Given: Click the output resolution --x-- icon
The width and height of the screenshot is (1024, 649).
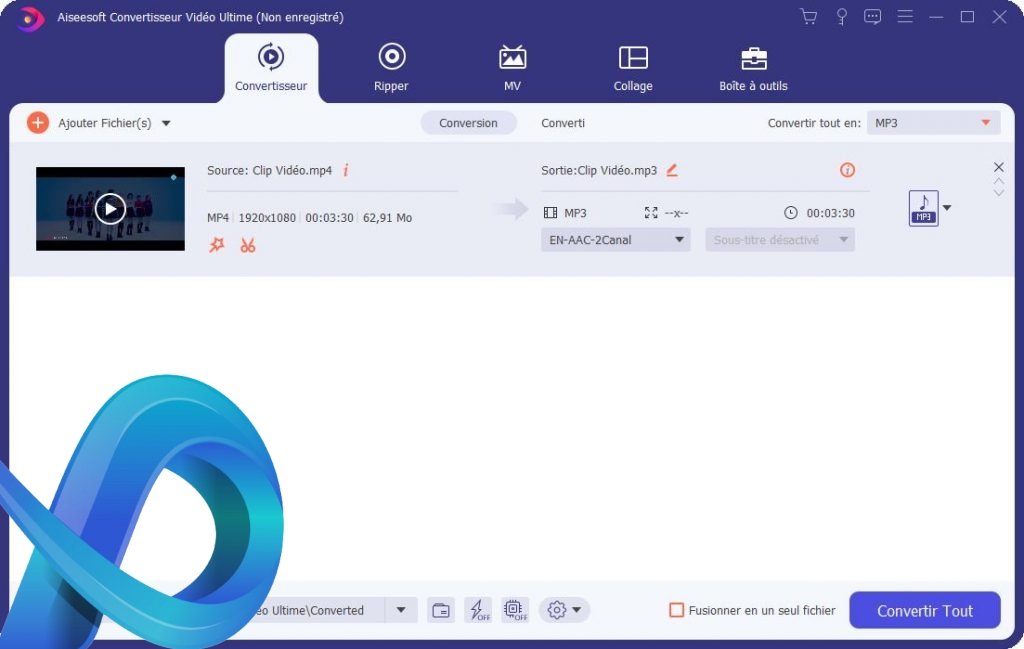Looking at the screenshot, I should (x=651, y=213).
